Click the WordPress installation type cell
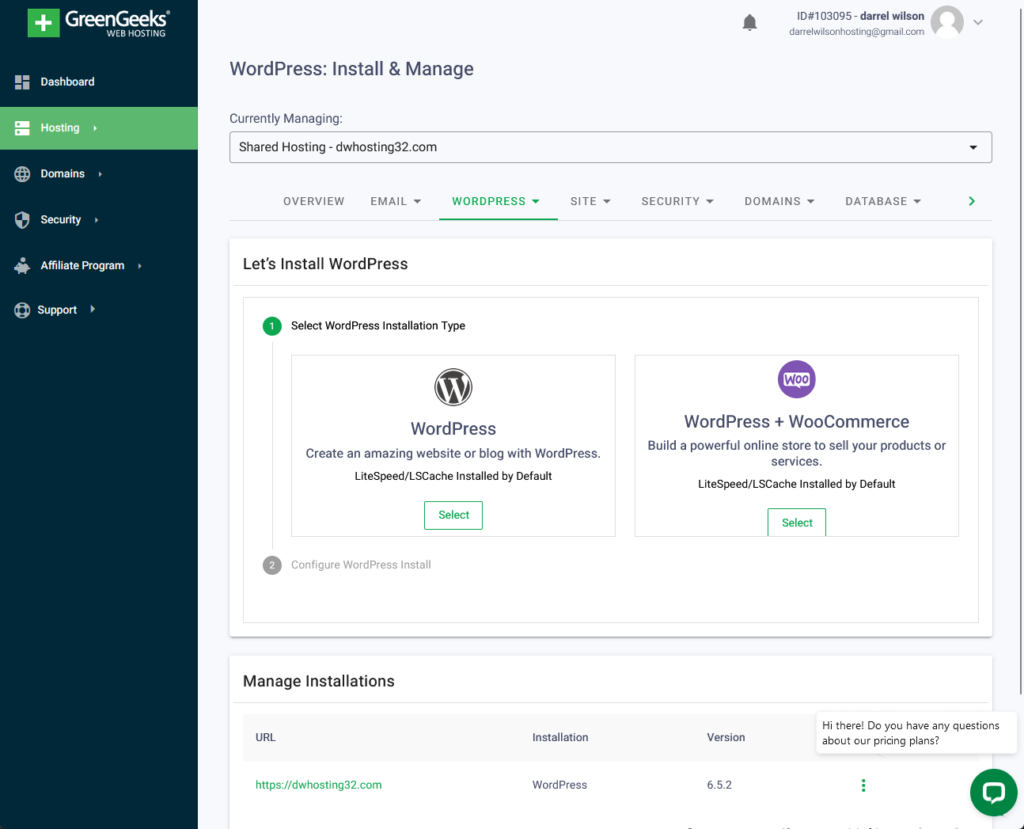 pos(560,785)
